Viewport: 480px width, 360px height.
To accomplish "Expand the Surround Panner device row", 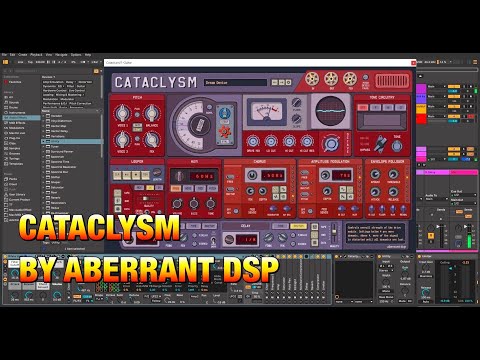I will tap(44, 151).
